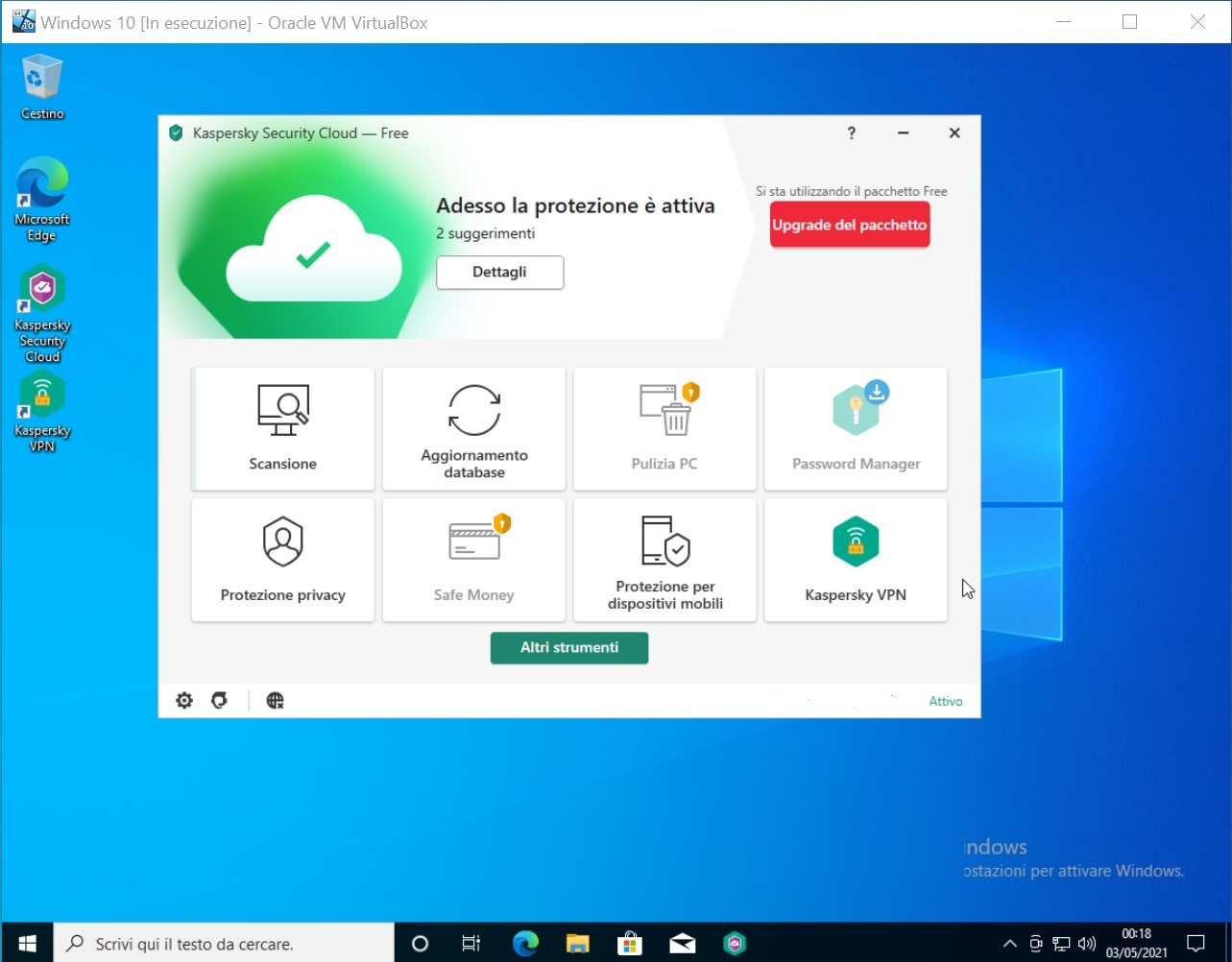Click the green cloud protection status image
1232x962 pixels.
(313, 250)
